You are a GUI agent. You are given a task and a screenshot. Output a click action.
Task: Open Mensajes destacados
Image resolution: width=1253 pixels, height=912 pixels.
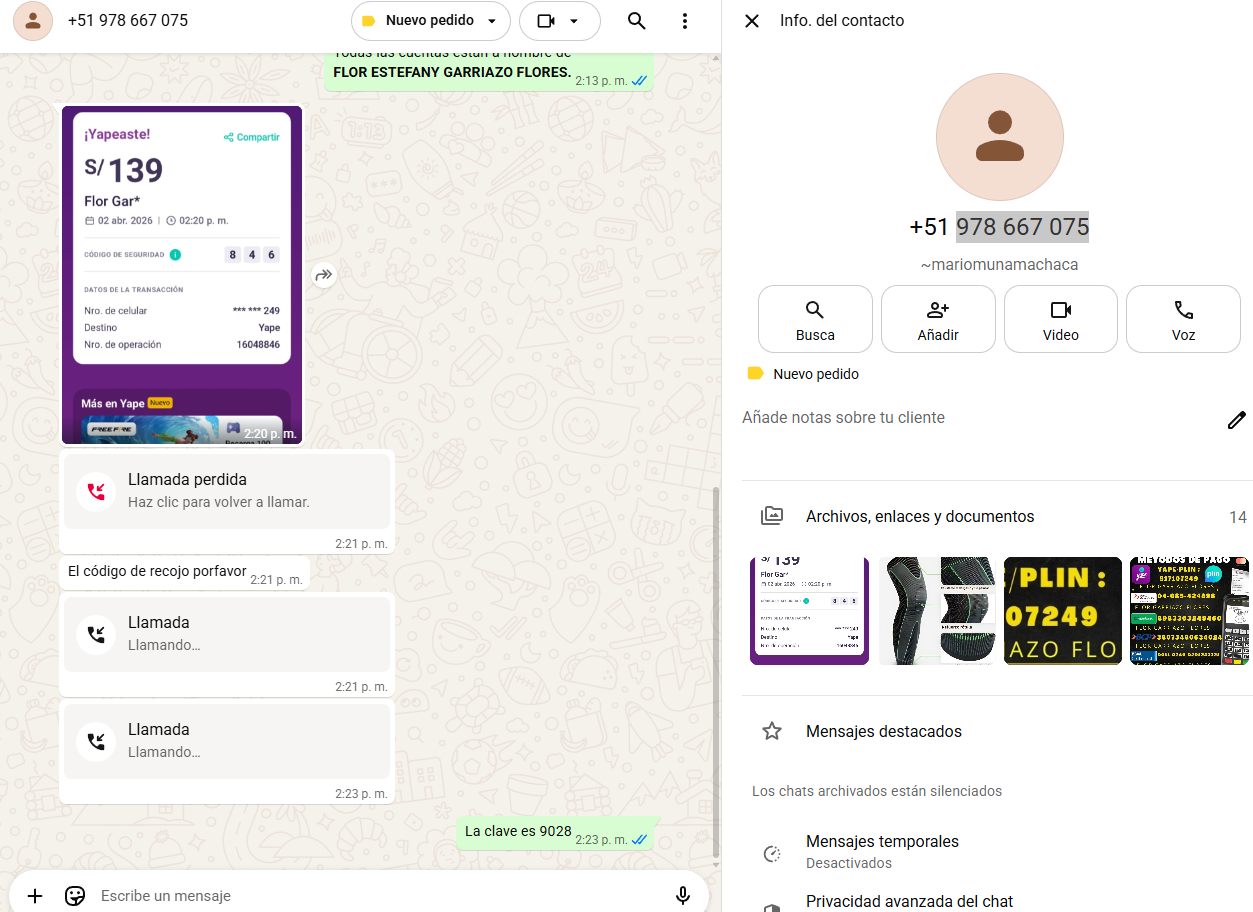pyautogui.click(x=883, y=731)
